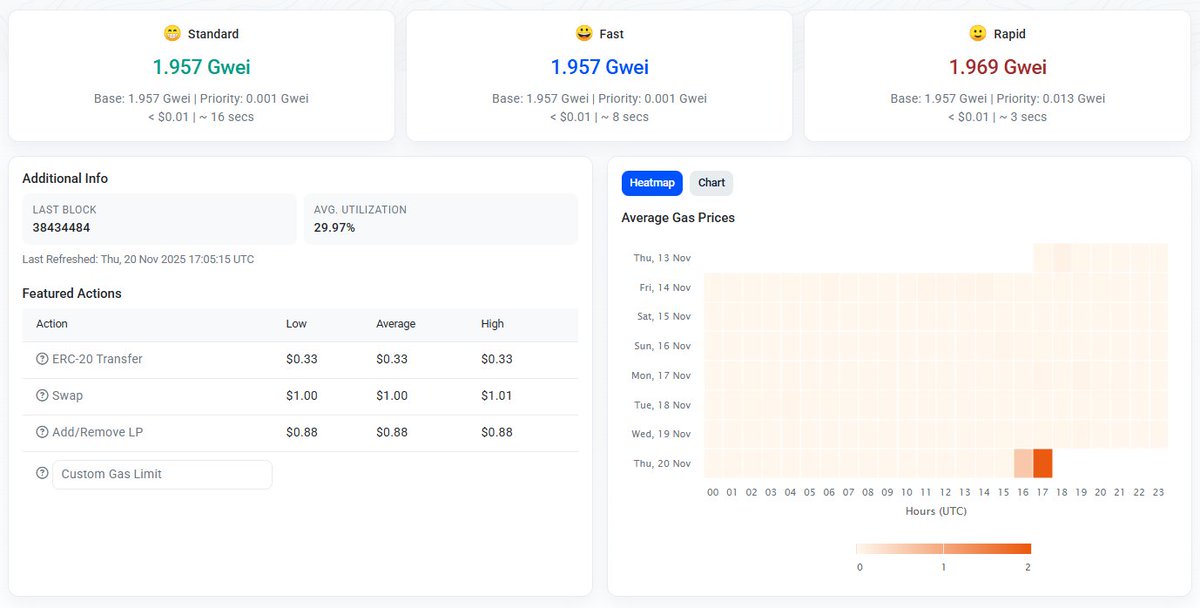Click the hour 00 axis label
This screenshot has width=1200, height=608.
coord(713,492)
